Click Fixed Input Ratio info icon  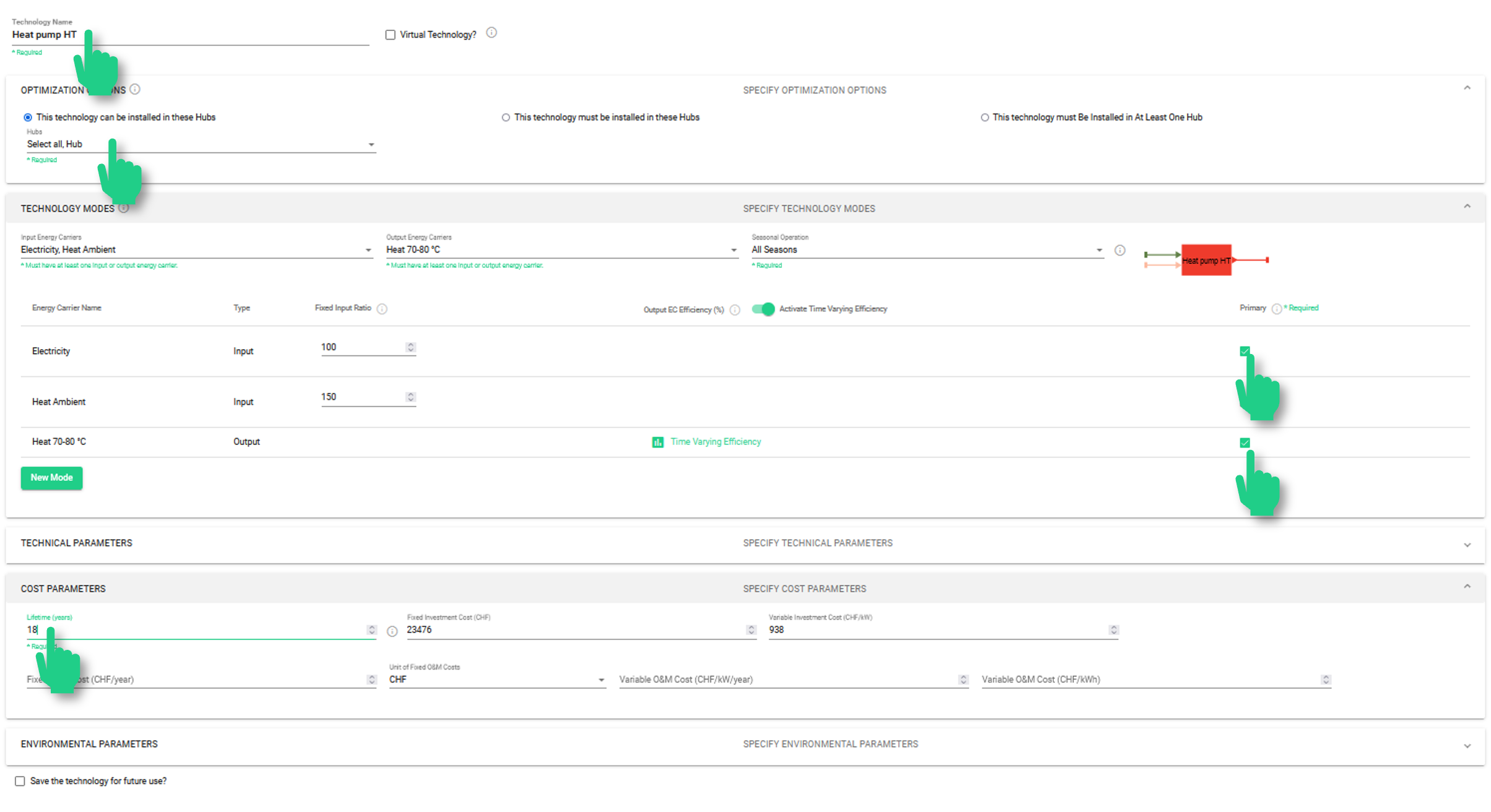pos(382,309)
